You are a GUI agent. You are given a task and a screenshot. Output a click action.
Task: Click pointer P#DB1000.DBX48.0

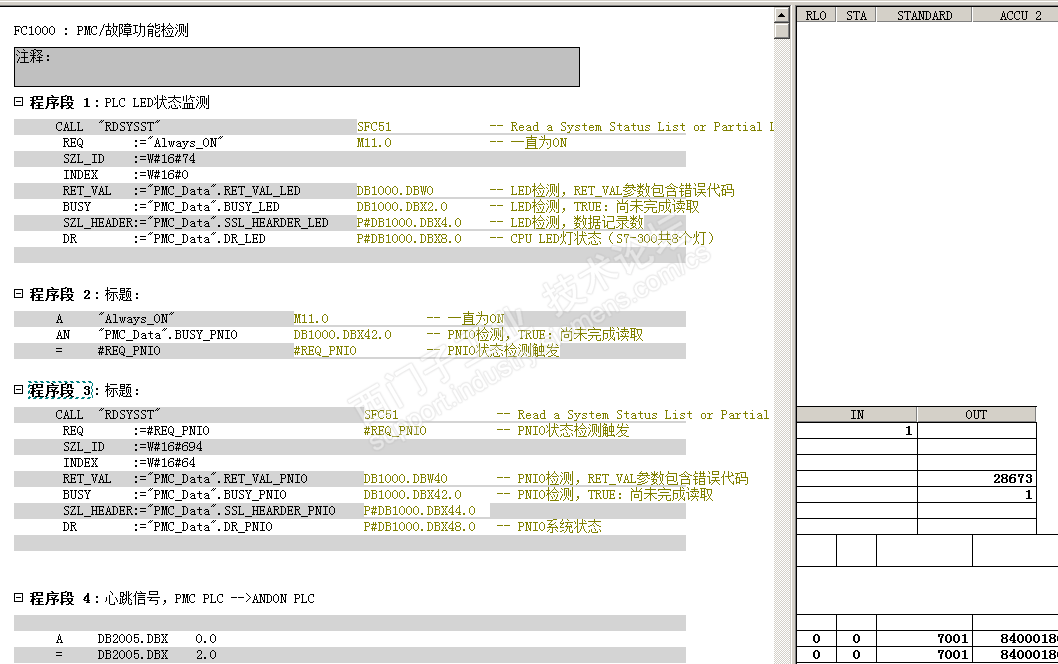(419, 527)
